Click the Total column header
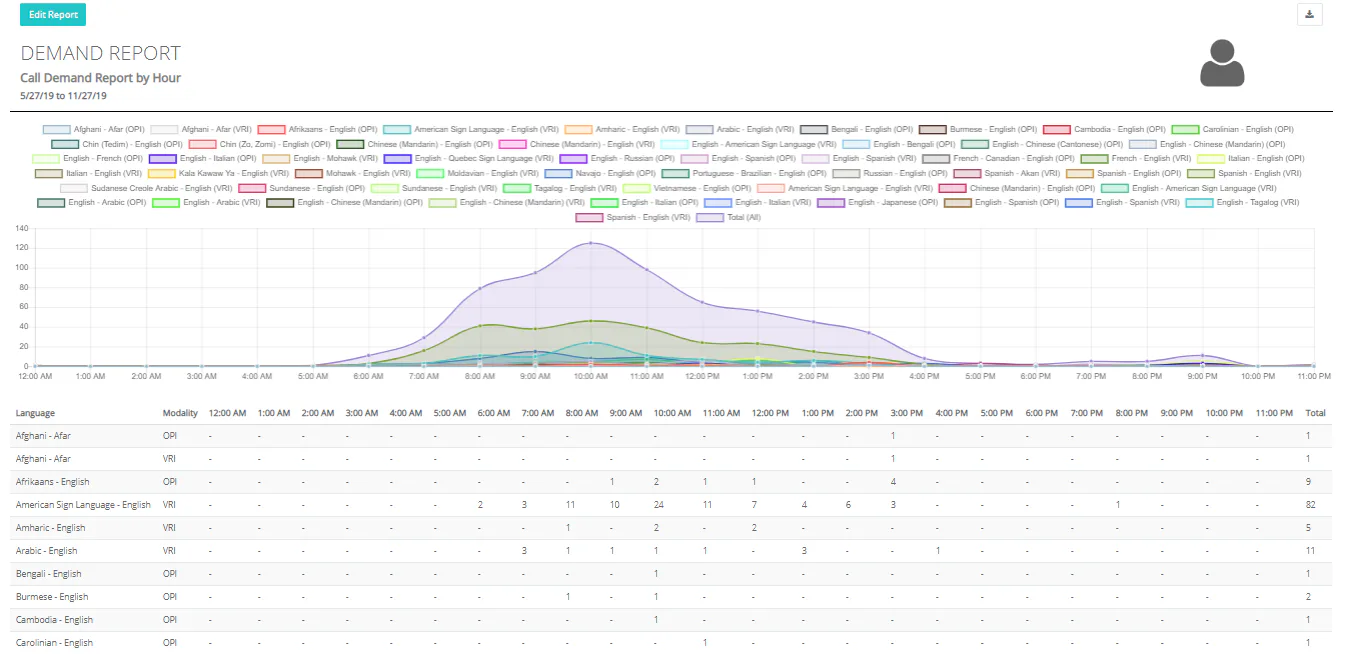Viewport: 1345px width, 654px height. [1316, 413]
